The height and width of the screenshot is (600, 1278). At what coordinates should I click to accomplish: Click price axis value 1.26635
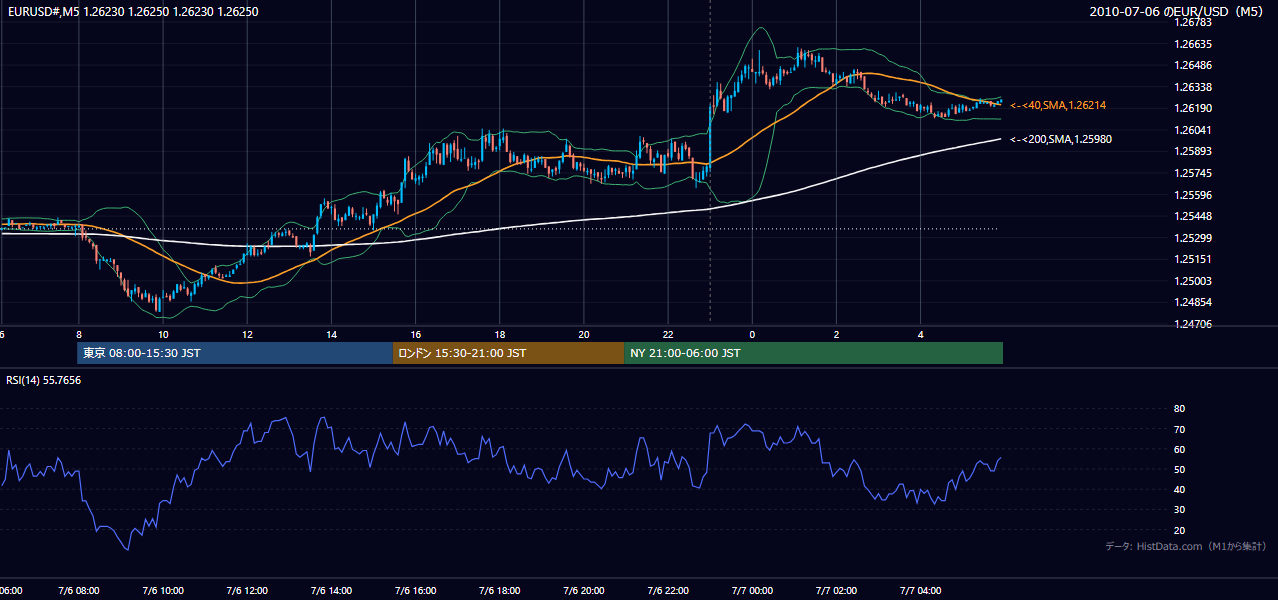click(1194, 44)
